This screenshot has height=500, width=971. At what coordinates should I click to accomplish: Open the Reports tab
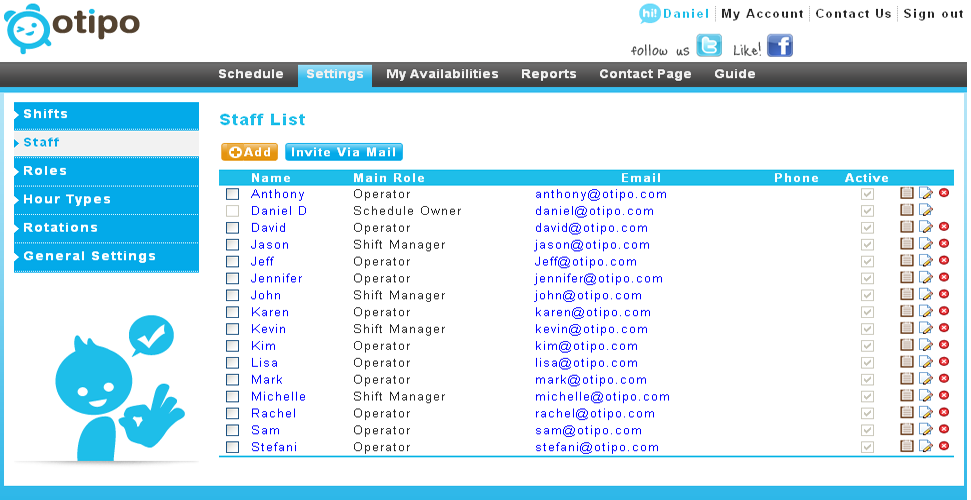pyautogui.click(x=548, y=74)
